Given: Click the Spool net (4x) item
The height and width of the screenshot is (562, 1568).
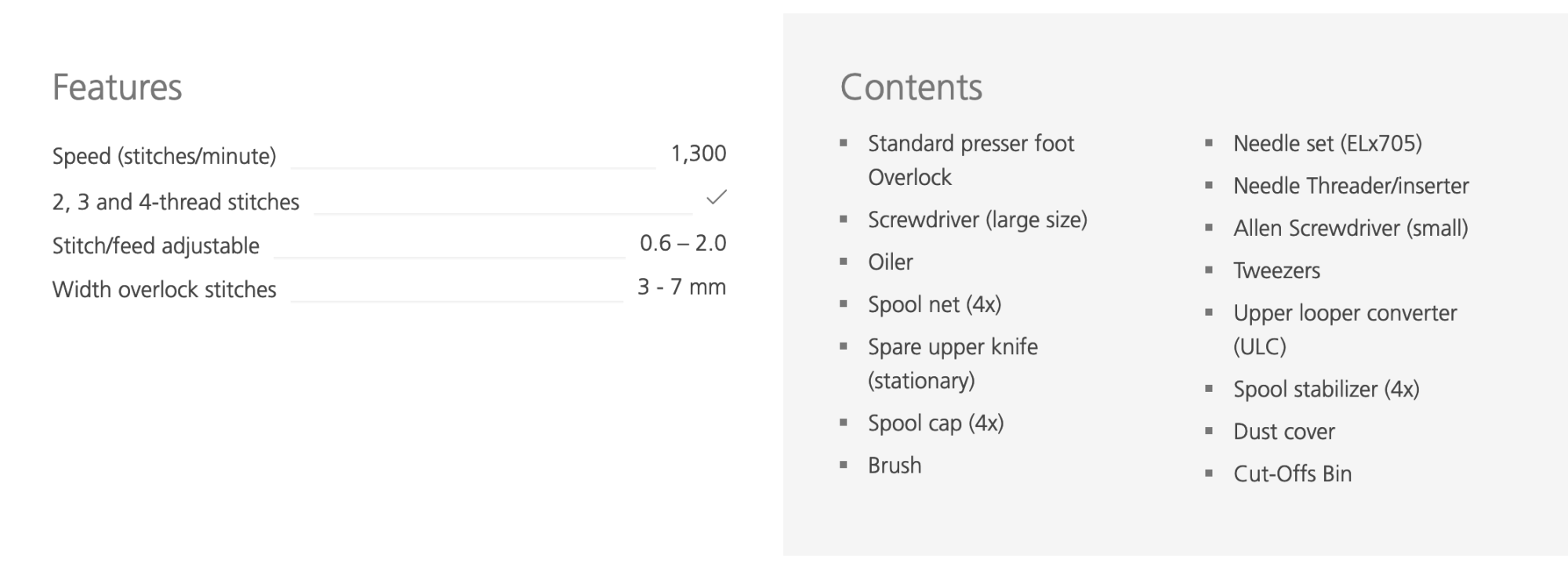Looking at the screenshot, I should 934,304.
